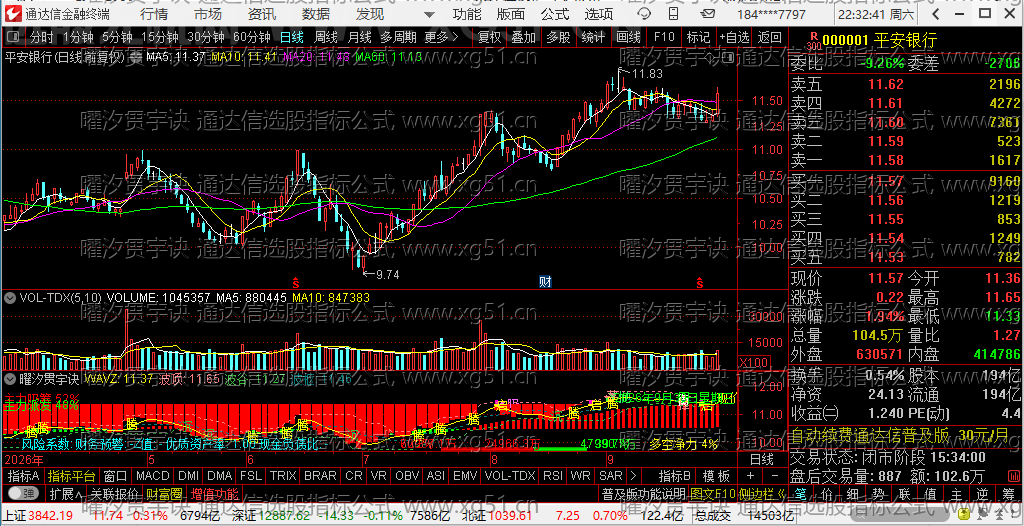Click the 标记 mark button
1024x526 pixels.
698,37
